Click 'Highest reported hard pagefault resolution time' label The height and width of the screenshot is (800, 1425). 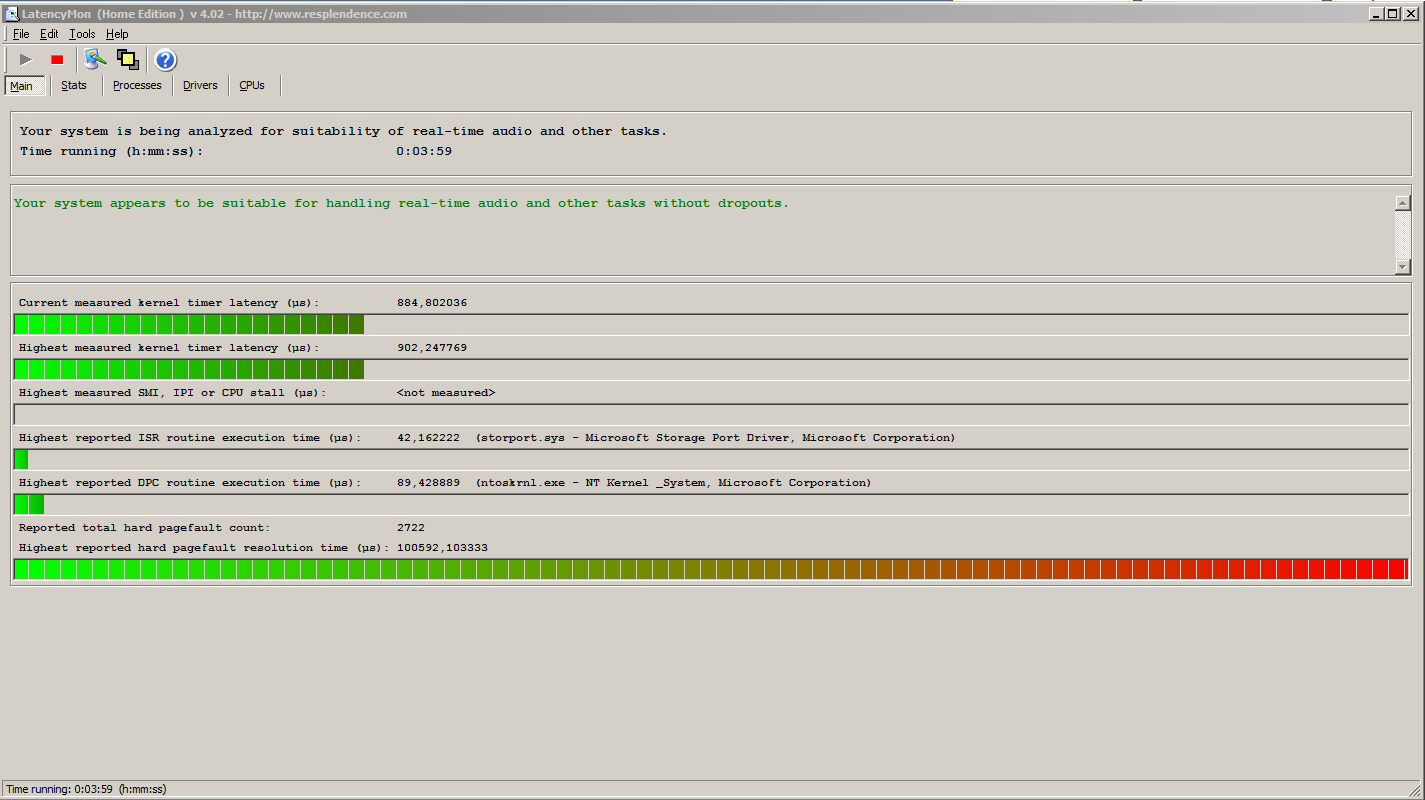[205, 548]
